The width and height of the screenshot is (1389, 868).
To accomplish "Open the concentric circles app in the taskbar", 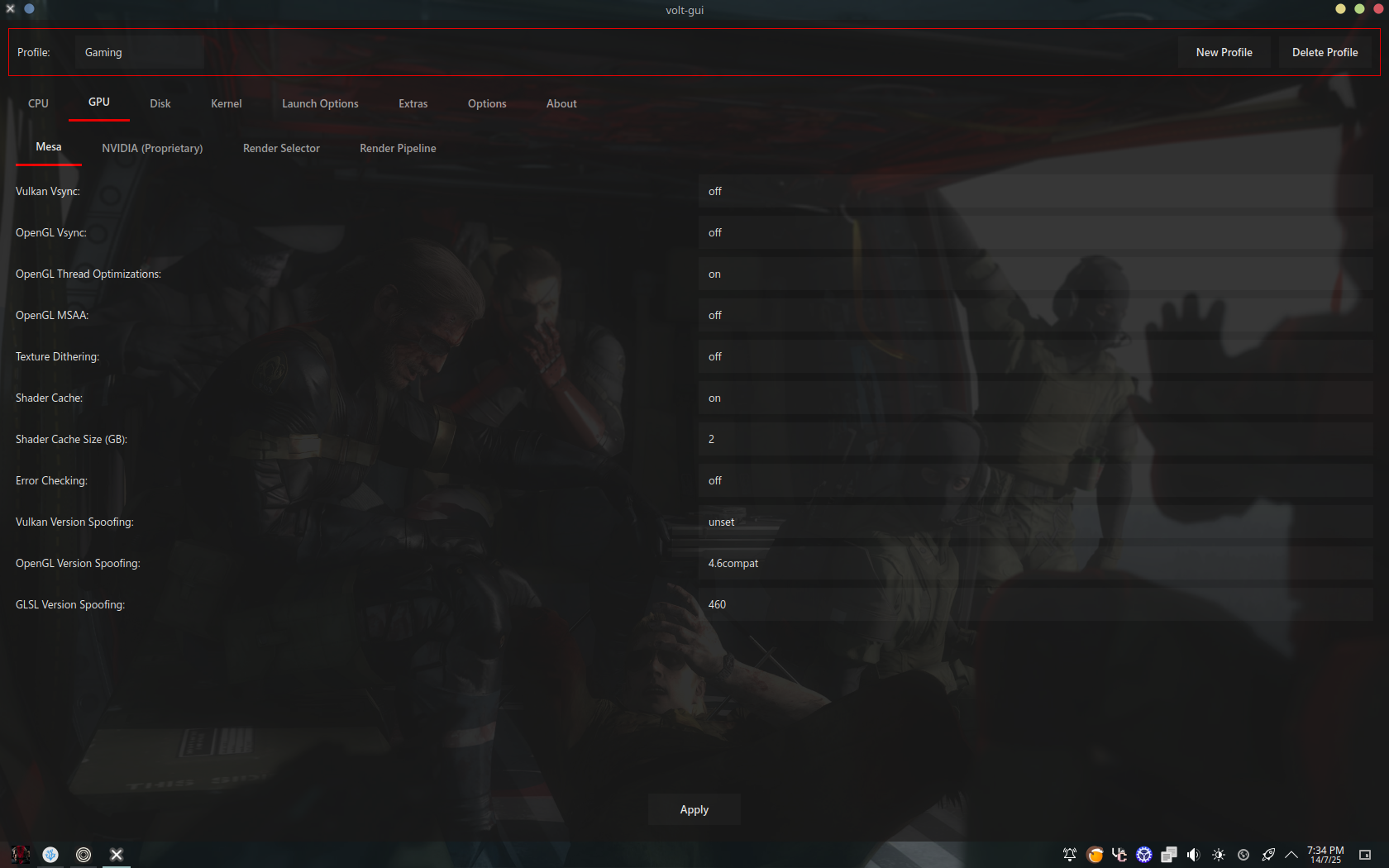I will click(84, 855).
